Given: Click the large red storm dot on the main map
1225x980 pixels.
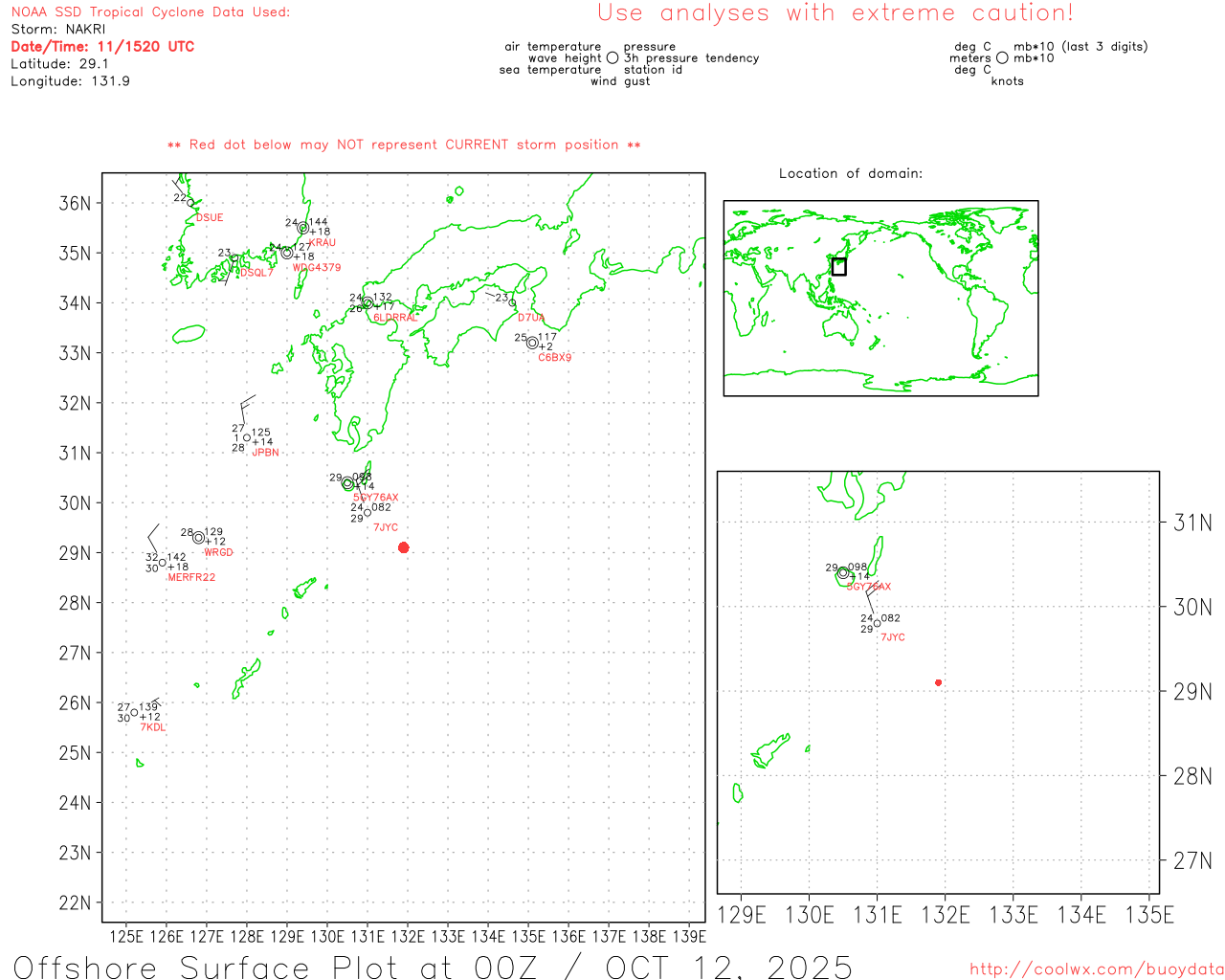Looking at the screenshot, I should 403,547.
